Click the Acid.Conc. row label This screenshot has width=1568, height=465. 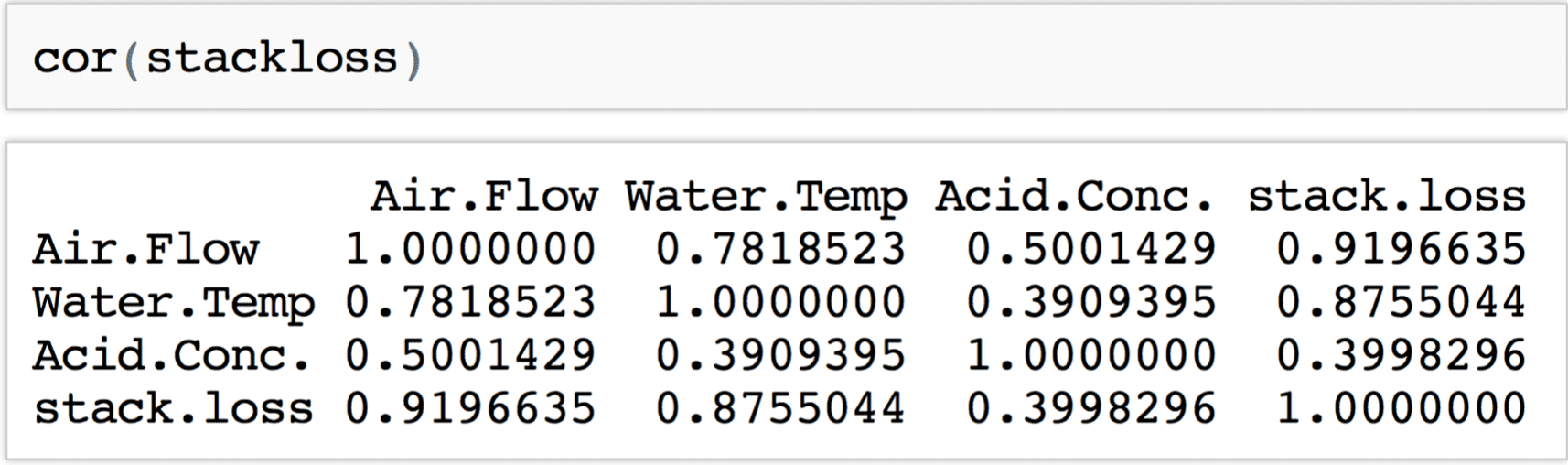172,355
